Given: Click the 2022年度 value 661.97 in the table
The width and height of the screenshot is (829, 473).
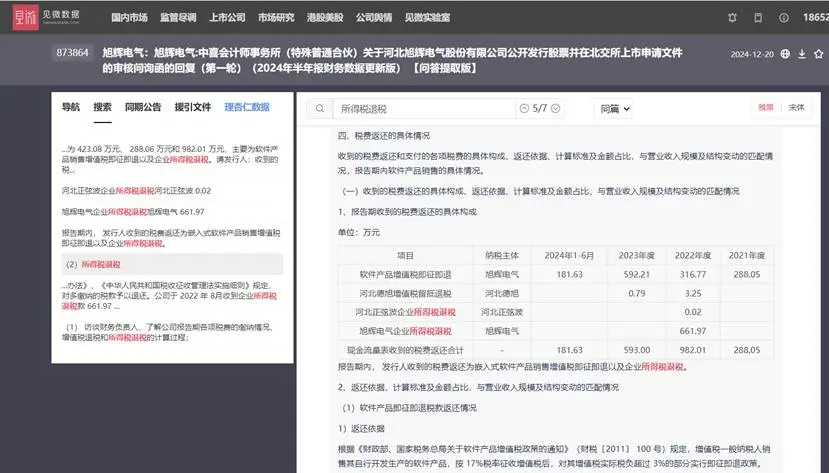Looking at the screenshot, I should 693,331.
